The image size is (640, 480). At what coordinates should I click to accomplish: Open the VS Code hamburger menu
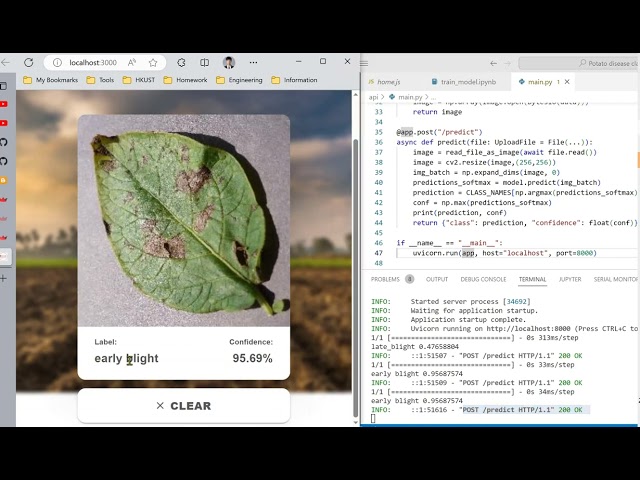click(364, 63)
